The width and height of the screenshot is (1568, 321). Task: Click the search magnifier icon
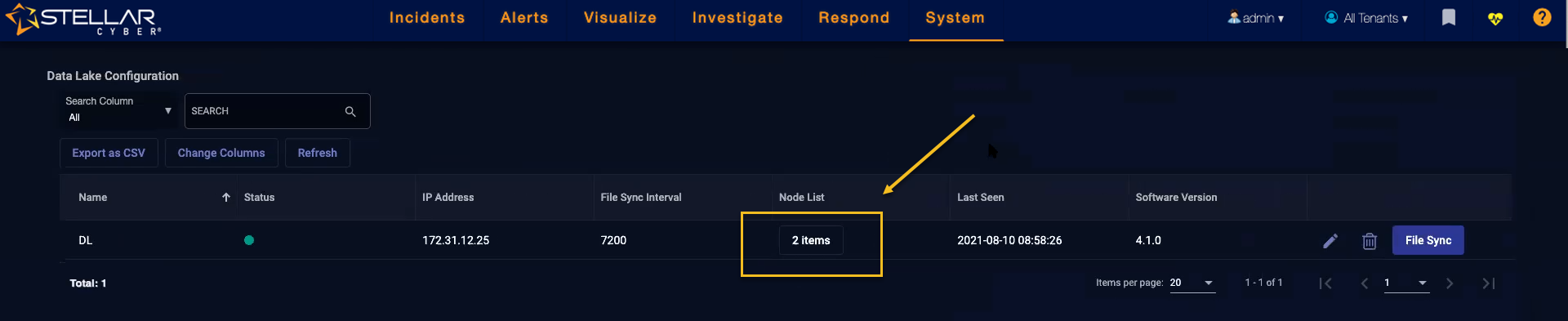pyautogui.click(x=350, y=111)
